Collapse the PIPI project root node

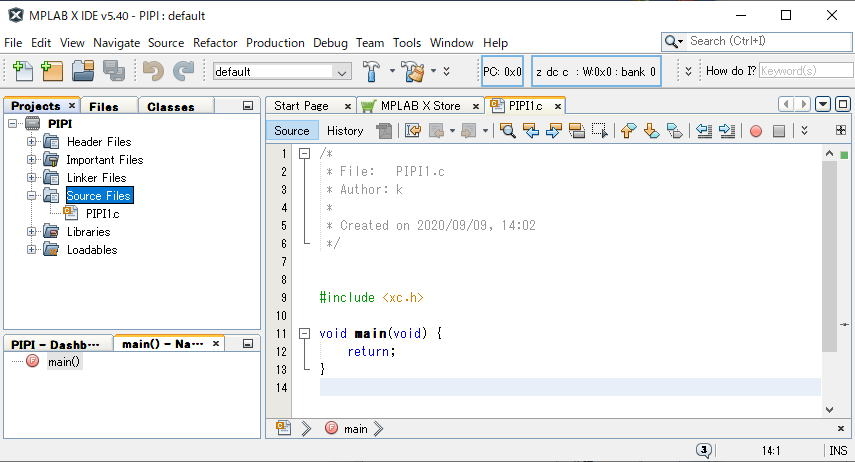(x=13, y=124)
